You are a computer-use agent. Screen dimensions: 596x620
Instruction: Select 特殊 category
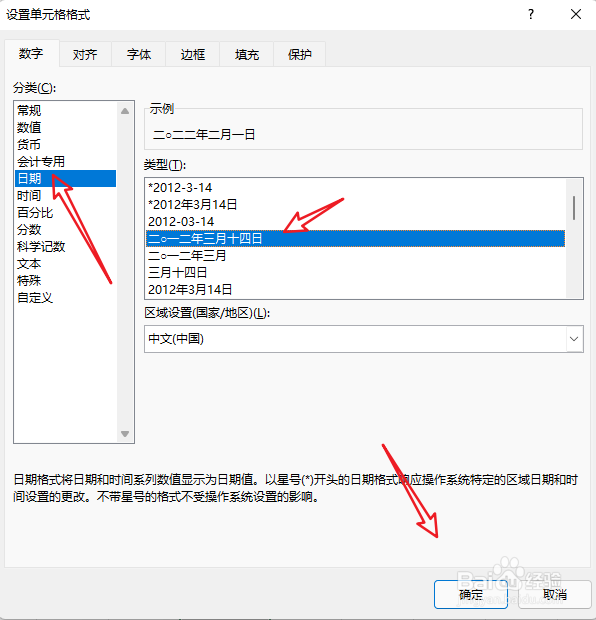(66, 280)
